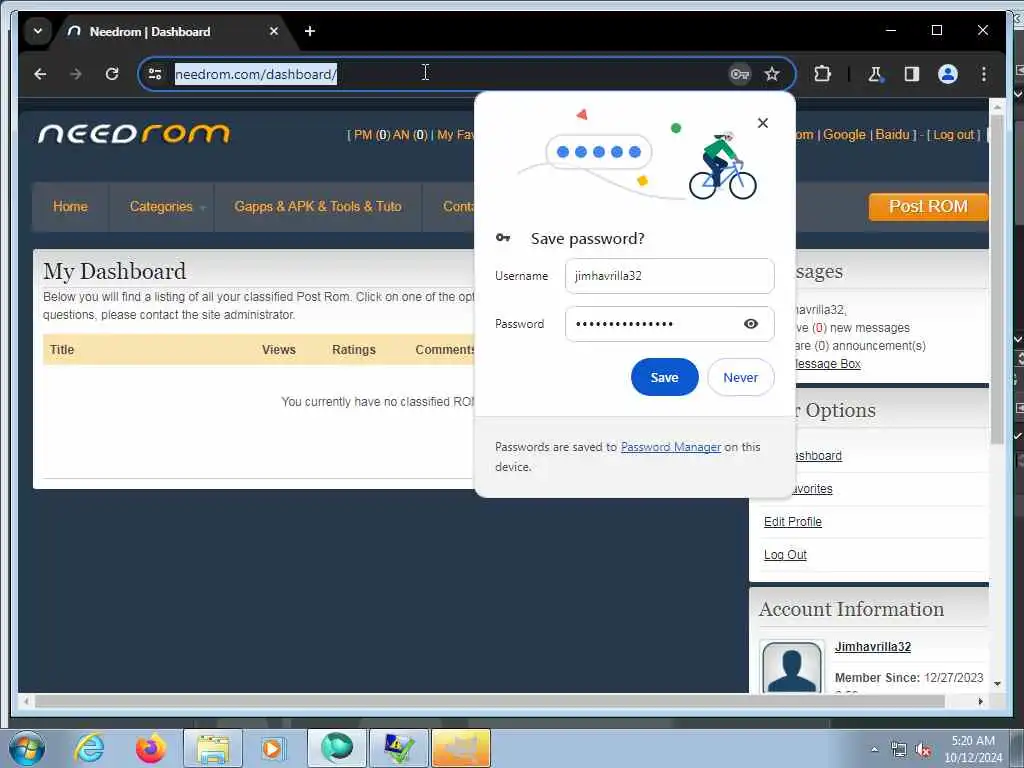Screen dimensions: 1024x768
Task: Open the Extensions puzzle icon
Action: pyautogui.click(x=822, y=74)
